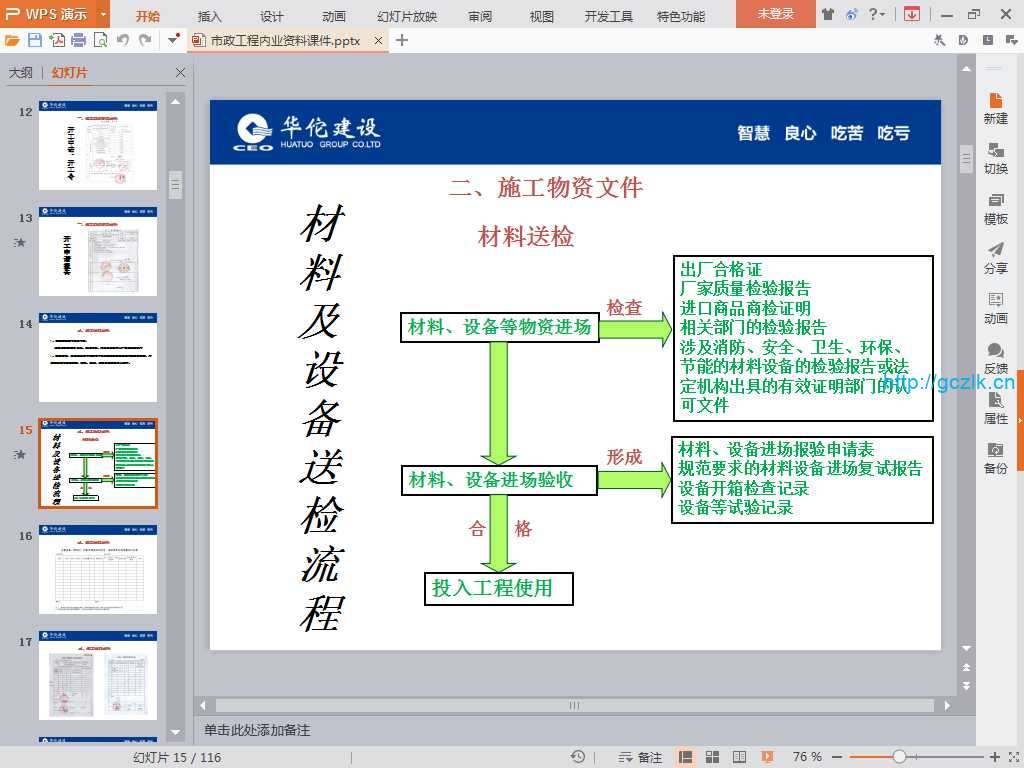This screenshot has width=1024, height=768.
Task: Open the 插入 ribbon tab
Action: 210,16
